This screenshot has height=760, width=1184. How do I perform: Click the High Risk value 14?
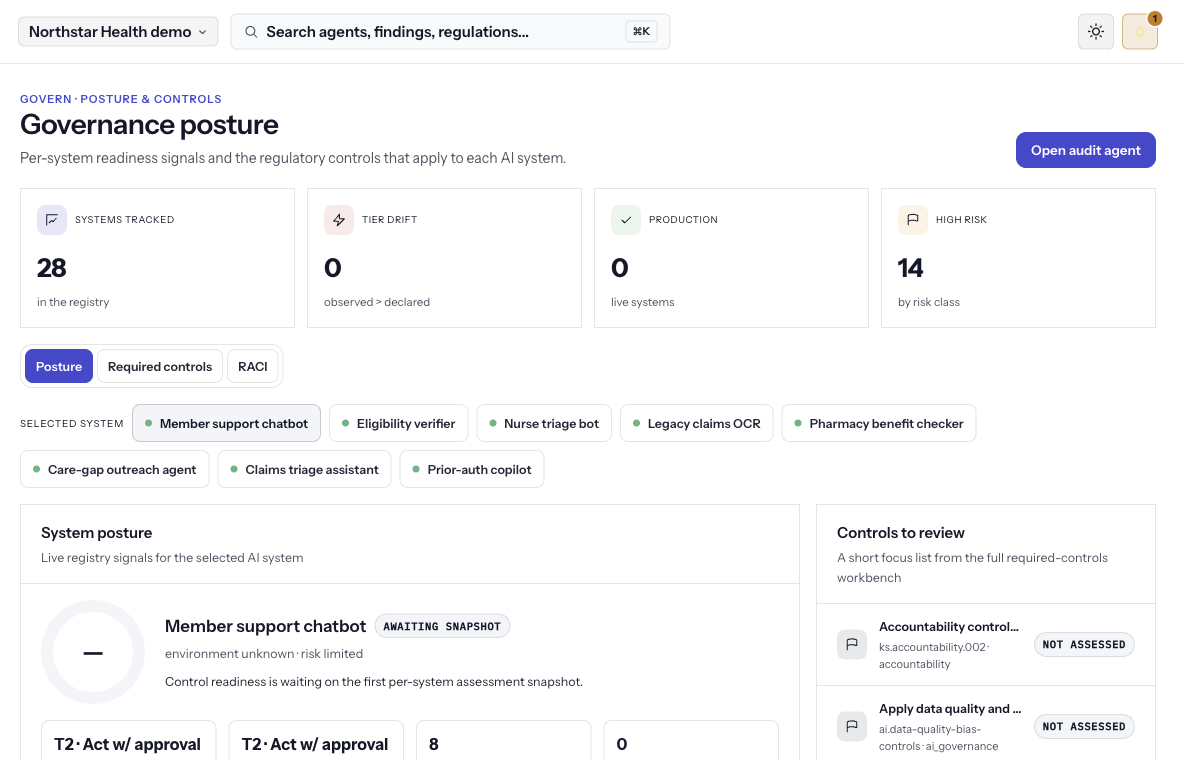[910, 268]
